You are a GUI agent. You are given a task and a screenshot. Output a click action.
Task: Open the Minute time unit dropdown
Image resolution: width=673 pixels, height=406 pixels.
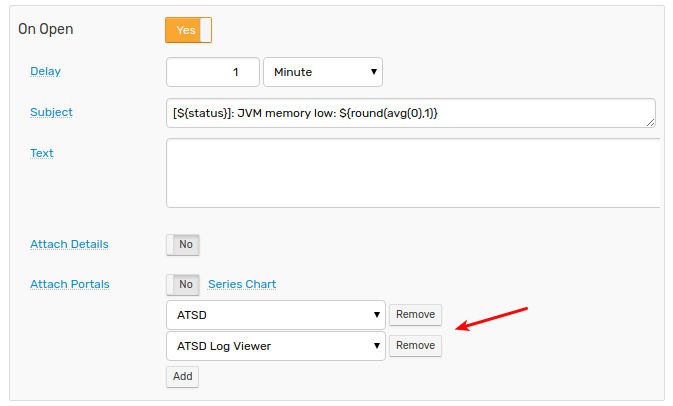click(322, 72)
